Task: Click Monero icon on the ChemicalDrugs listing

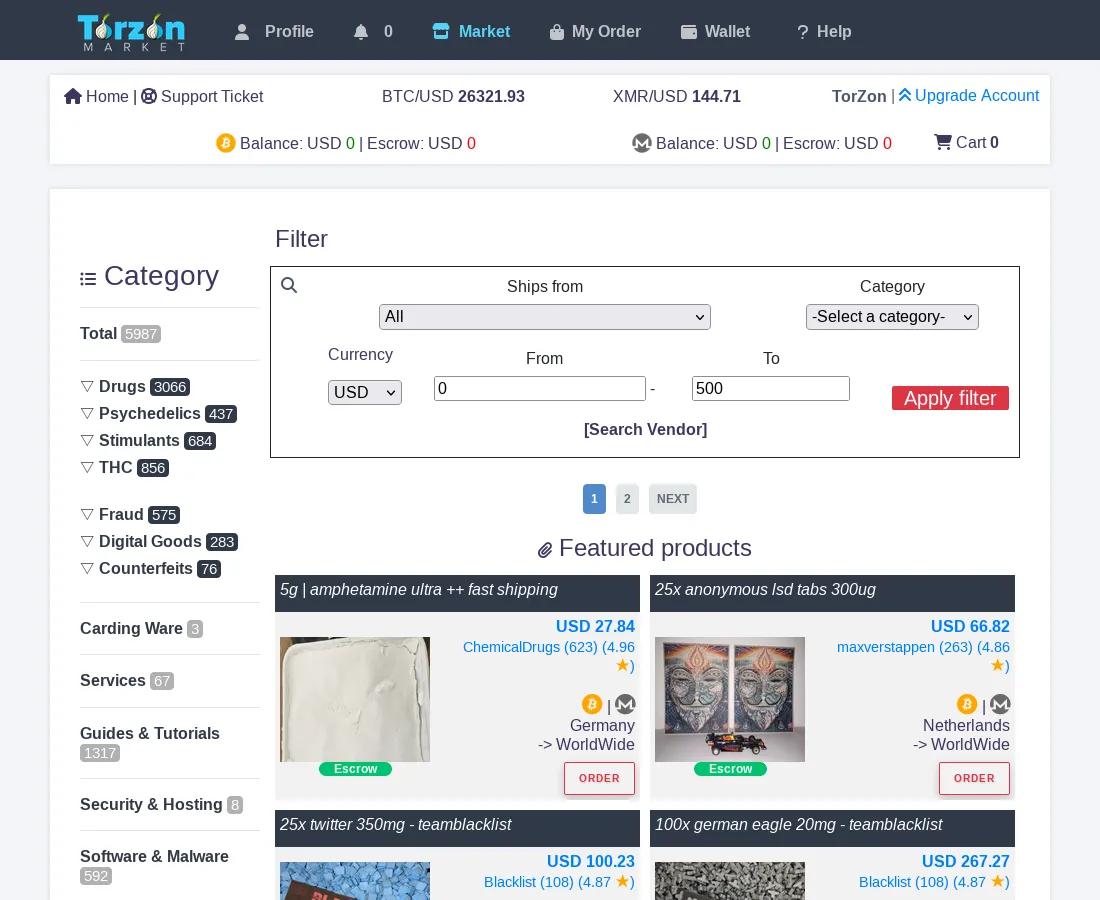Action: (x=625, y=704)
